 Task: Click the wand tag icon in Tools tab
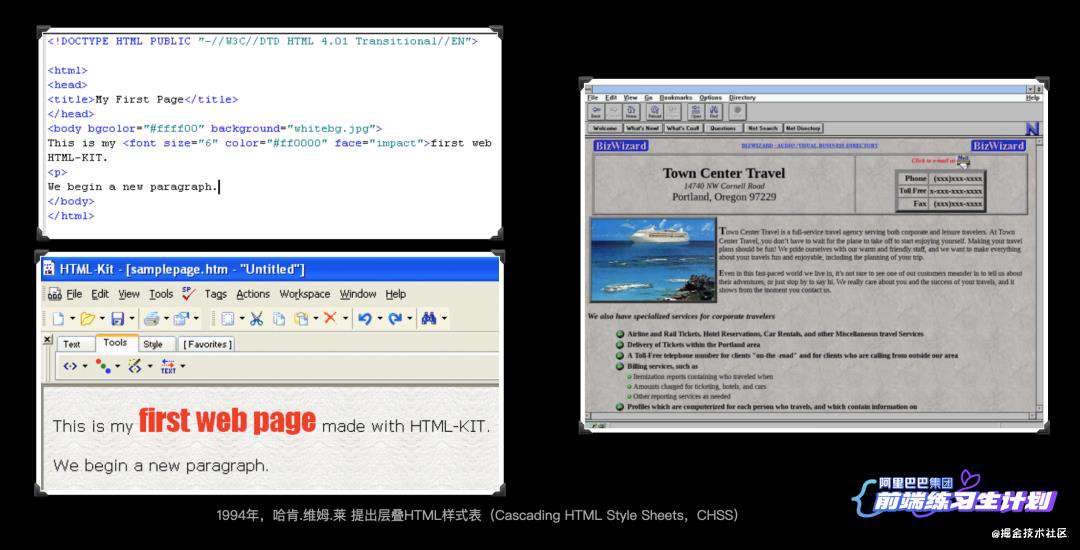pyautogui.click(x=135, y=366)
